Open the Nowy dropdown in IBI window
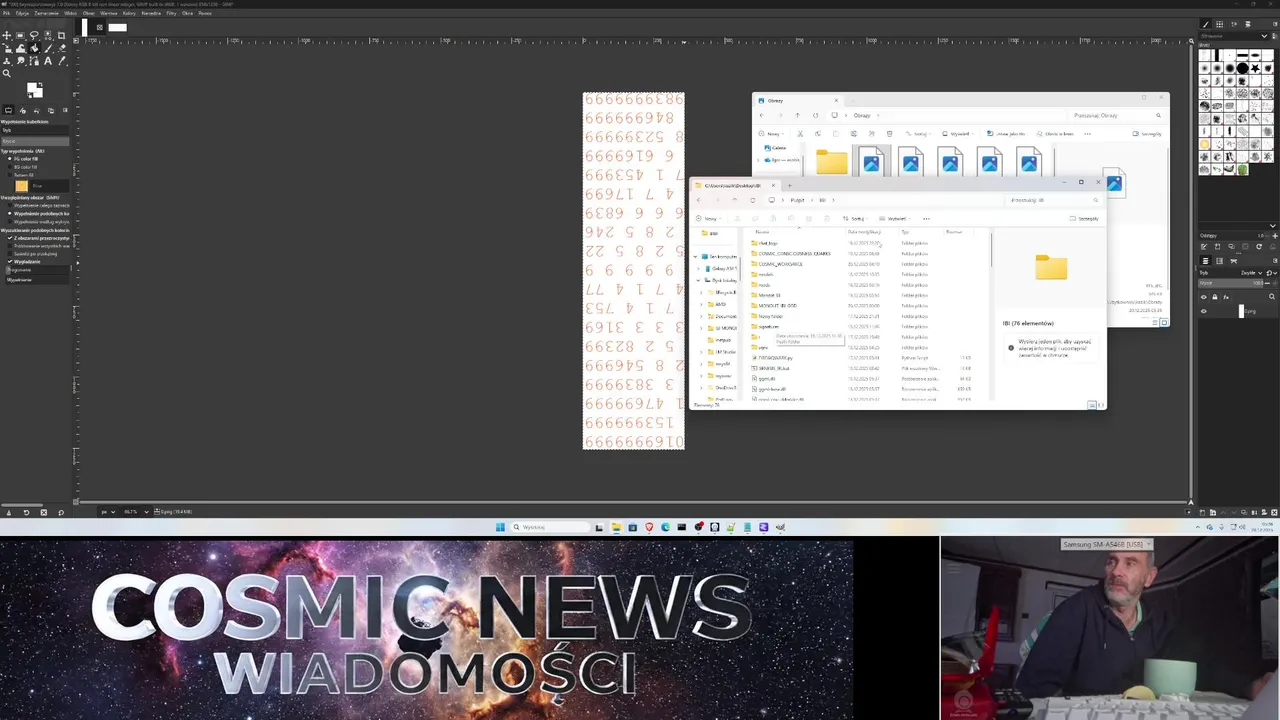Screen dimensions: 1280x720 tap(709, 218)
